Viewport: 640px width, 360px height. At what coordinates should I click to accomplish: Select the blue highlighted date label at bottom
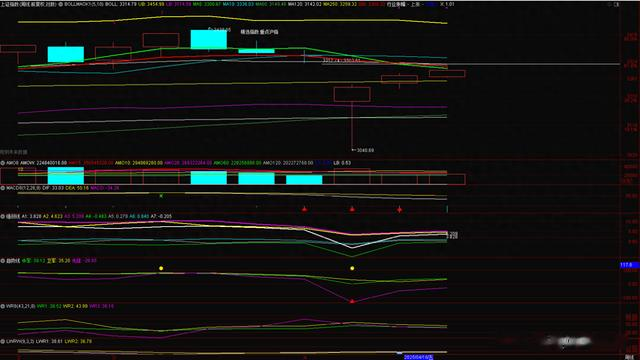click(418, 357)
